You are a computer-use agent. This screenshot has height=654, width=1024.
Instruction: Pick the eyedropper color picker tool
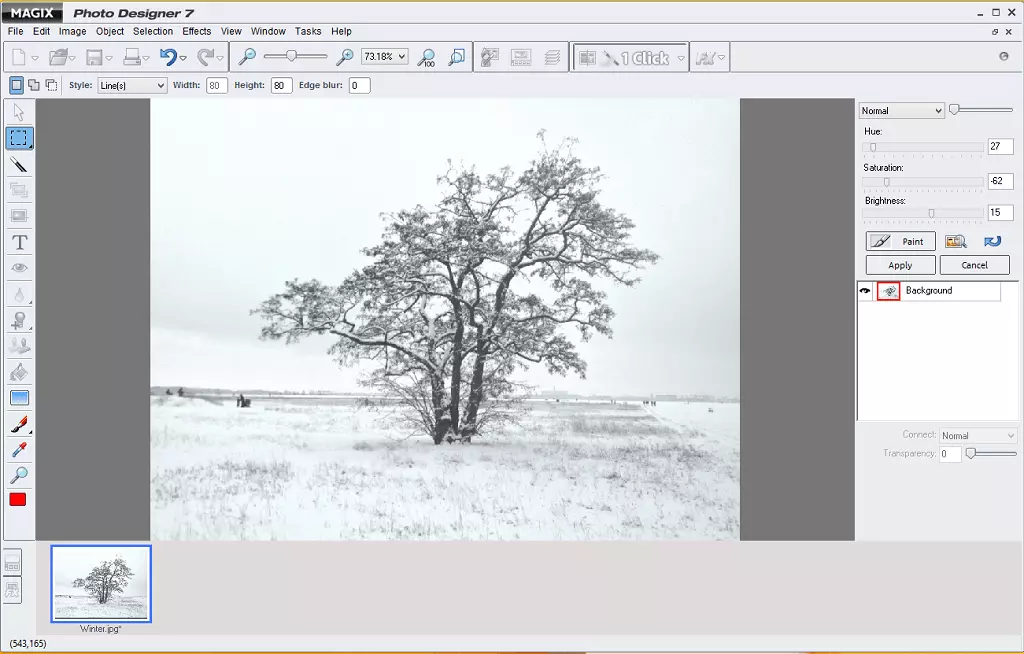click(19, 450)
